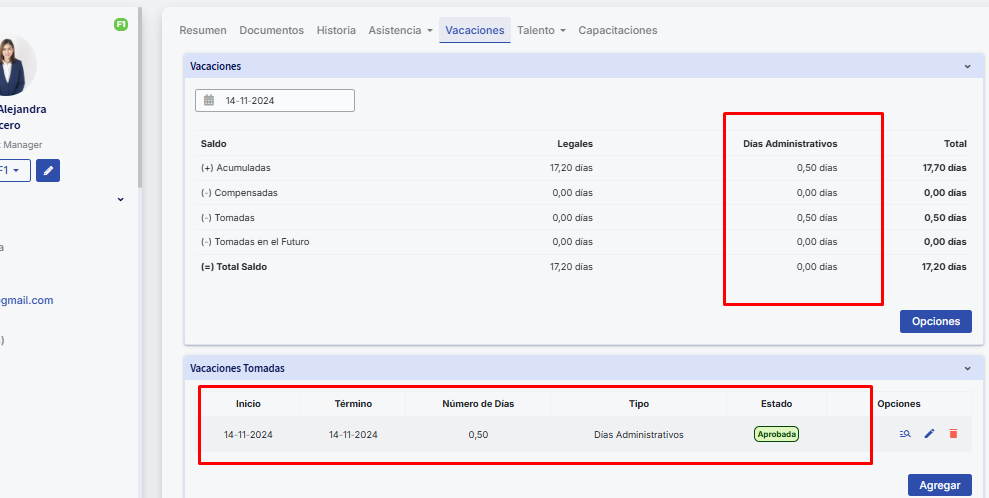This screenshot has height=498, width=989.
Task: Click the calendar icon in the date field
Action: coord(209,100)
